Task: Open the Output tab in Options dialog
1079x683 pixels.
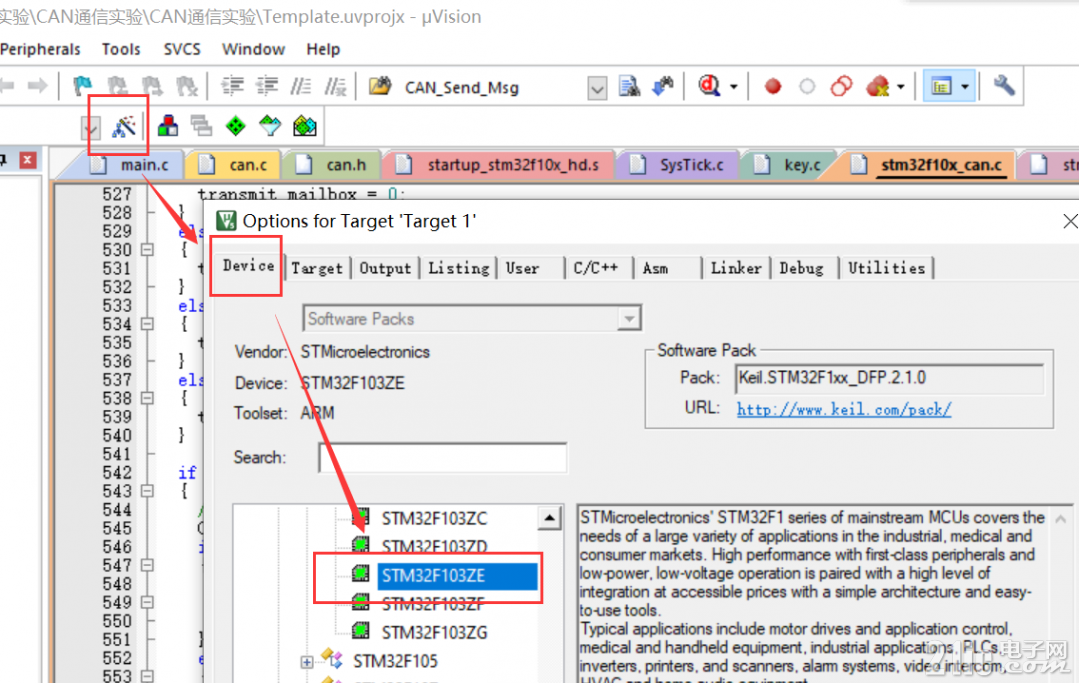Action: click(x=385, y=268)
